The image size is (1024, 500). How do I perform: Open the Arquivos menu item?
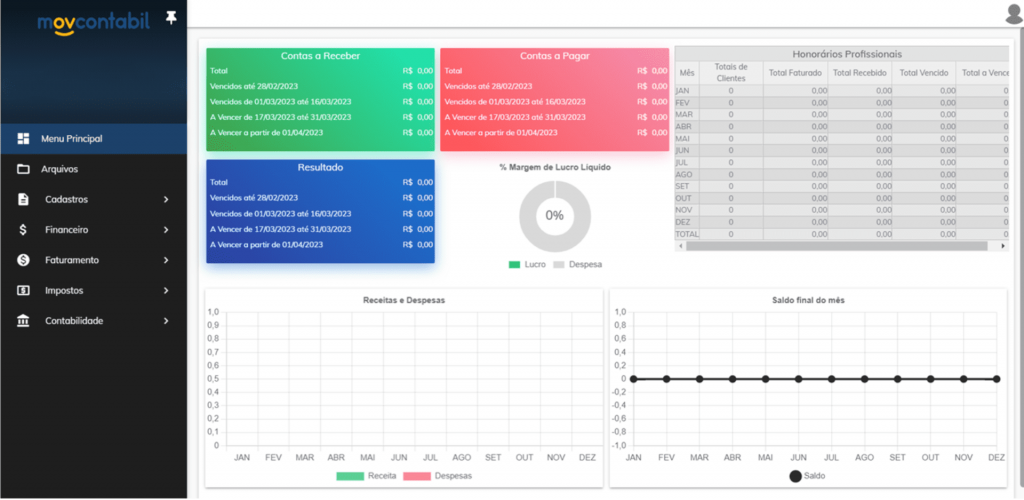point(59,169)
